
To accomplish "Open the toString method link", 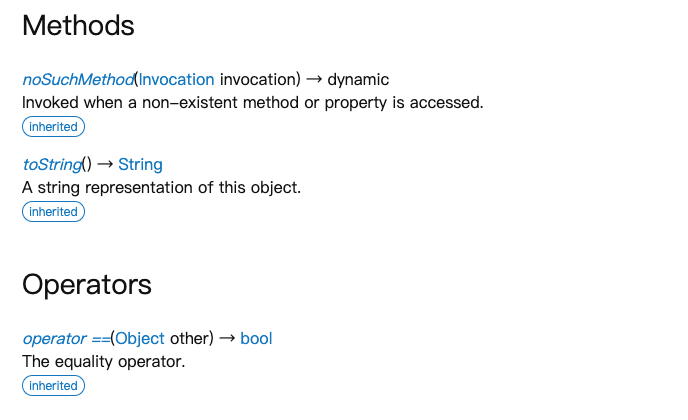I will [x=52, y=165].
